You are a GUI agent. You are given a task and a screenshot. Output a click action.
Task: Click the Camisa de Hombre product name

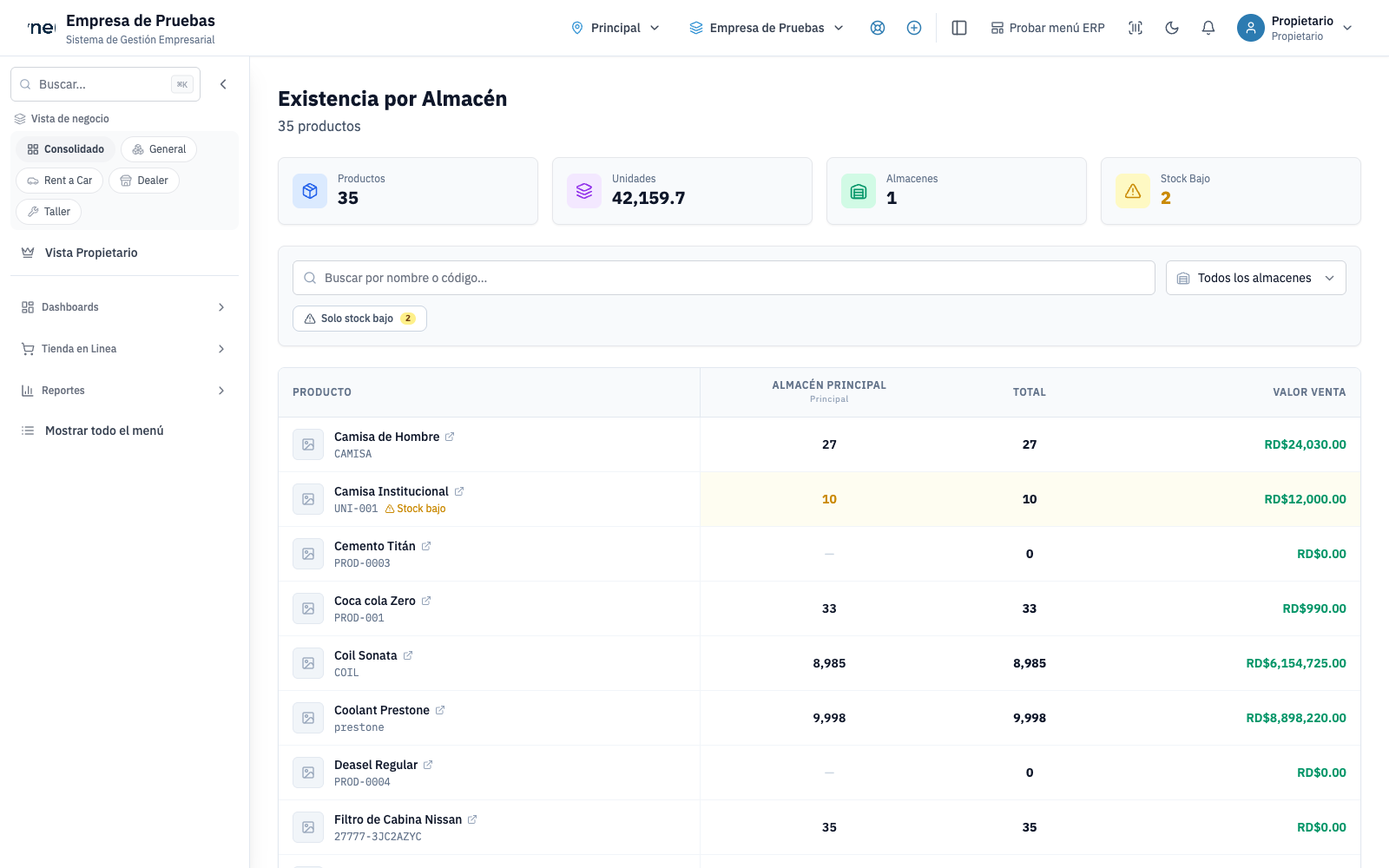(386, 437)
